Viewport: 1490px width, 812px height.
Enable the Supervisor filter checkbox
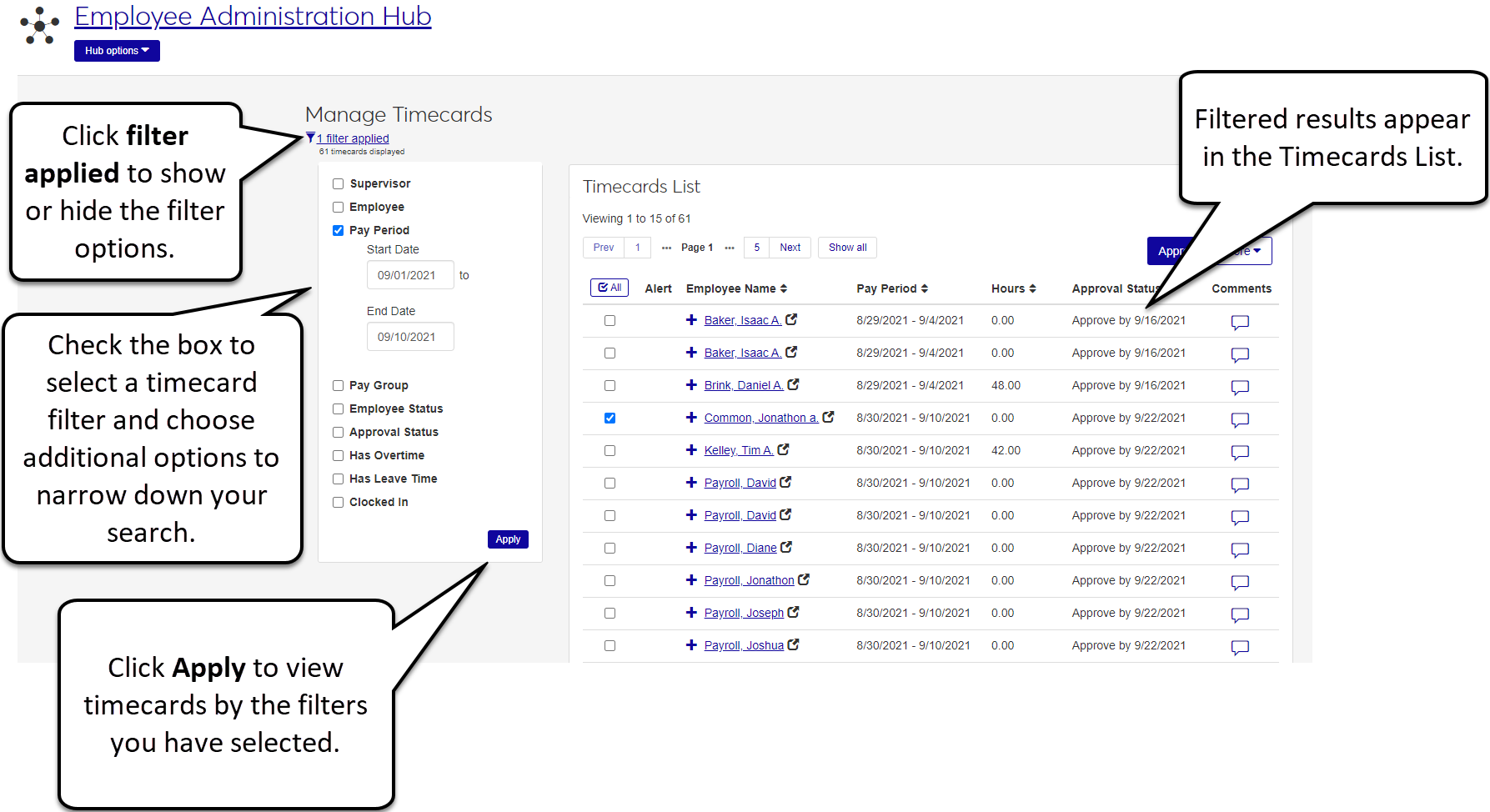tap(339, 184)
